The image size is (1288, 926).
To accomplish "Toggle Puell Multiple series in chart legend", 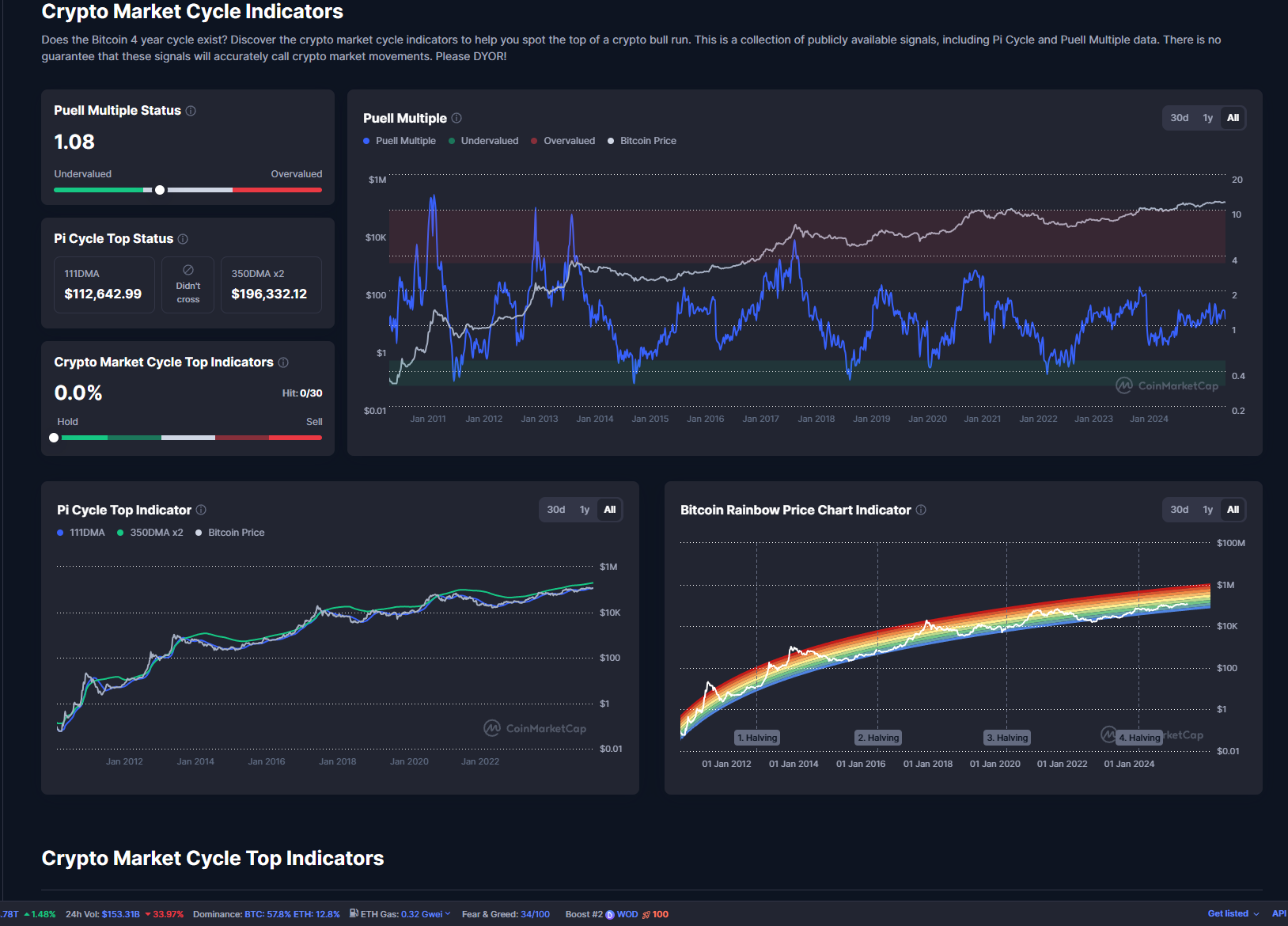I will (x=400, y=141).
